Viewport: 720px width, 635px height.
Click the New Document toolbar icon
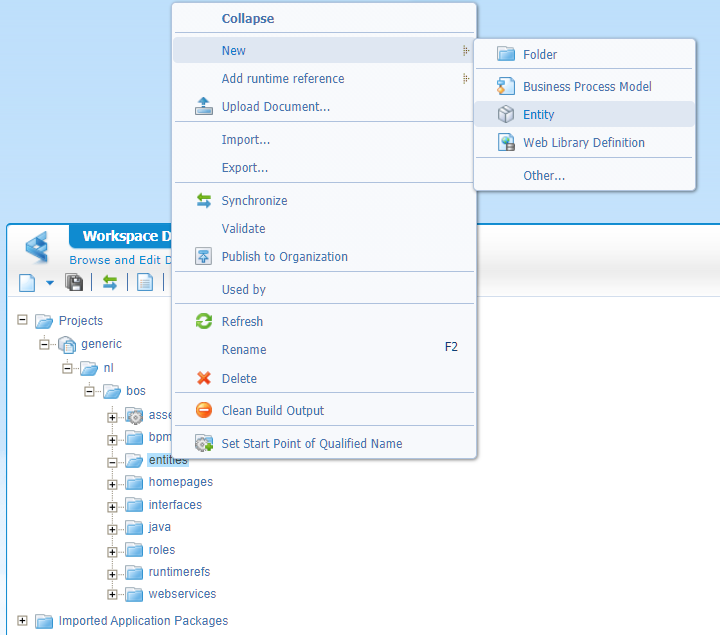27,283
